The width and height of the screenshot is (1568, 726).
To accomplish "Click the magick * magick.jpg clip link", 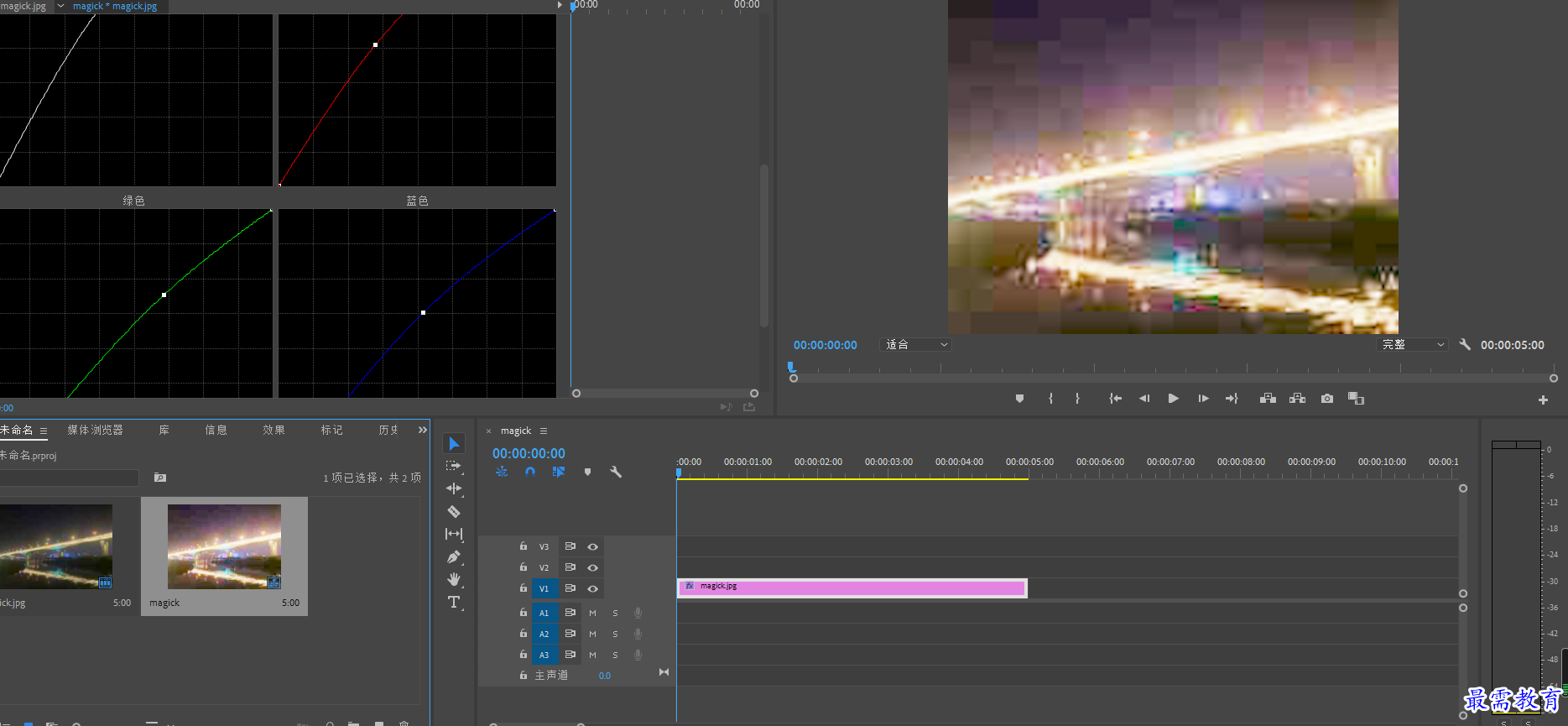I will (115, 6).
